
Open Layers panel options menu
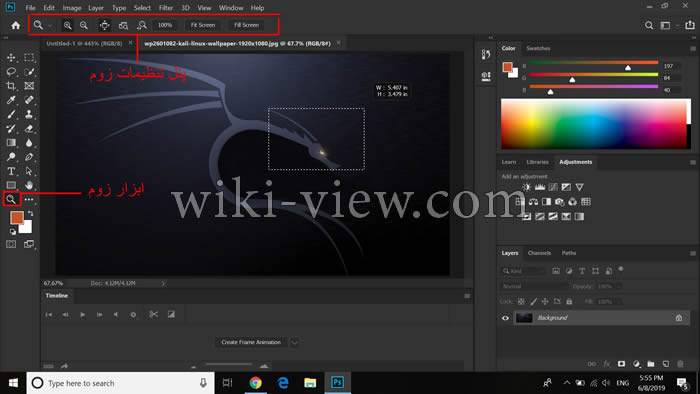pos(692,253)
